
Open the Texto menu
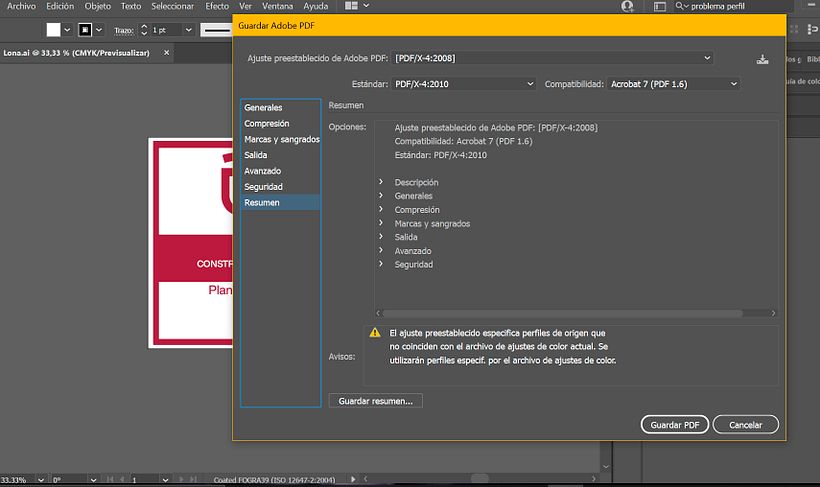point(131,6)
